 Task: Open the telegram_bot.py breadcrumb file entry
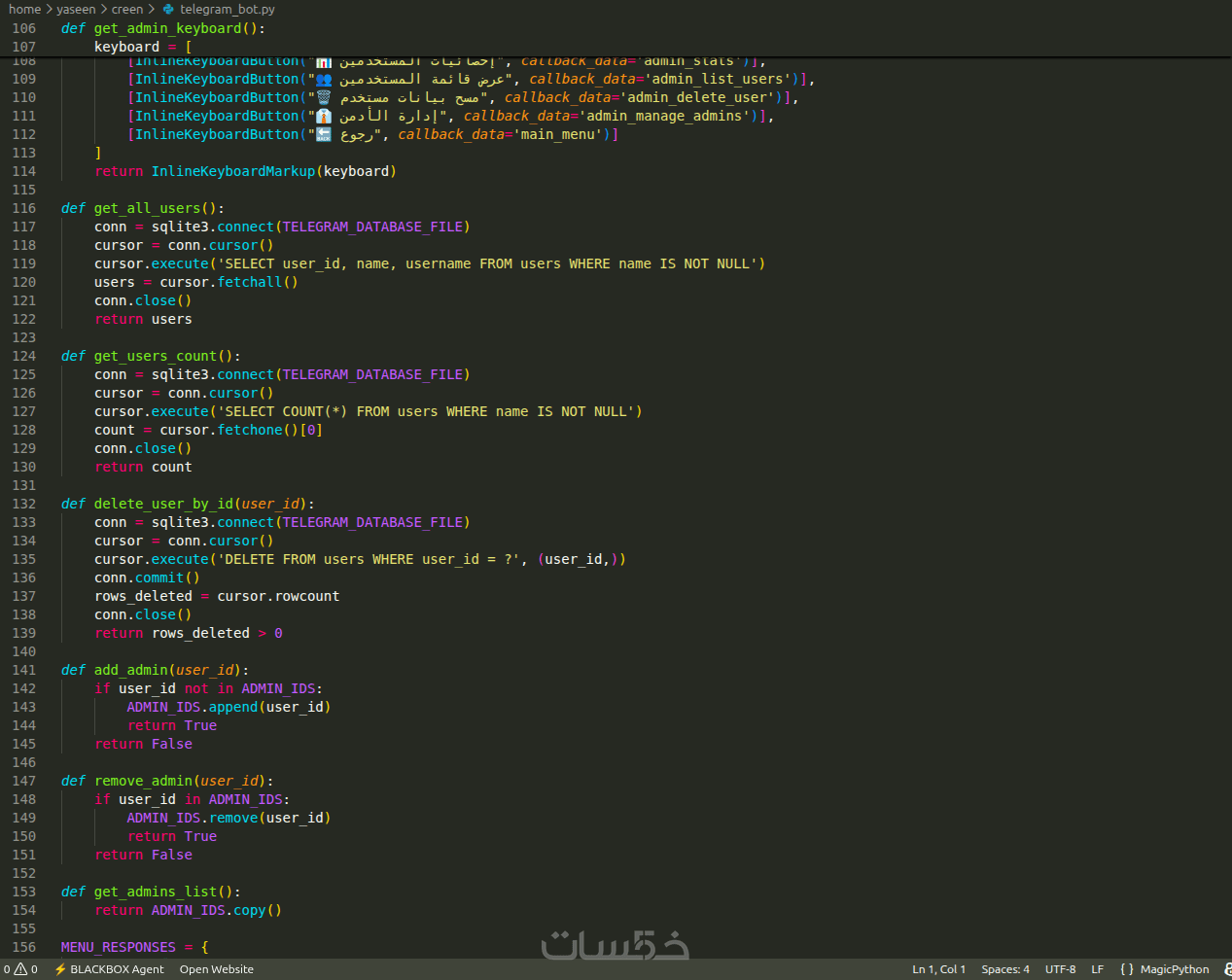click(x=219, y=9)
